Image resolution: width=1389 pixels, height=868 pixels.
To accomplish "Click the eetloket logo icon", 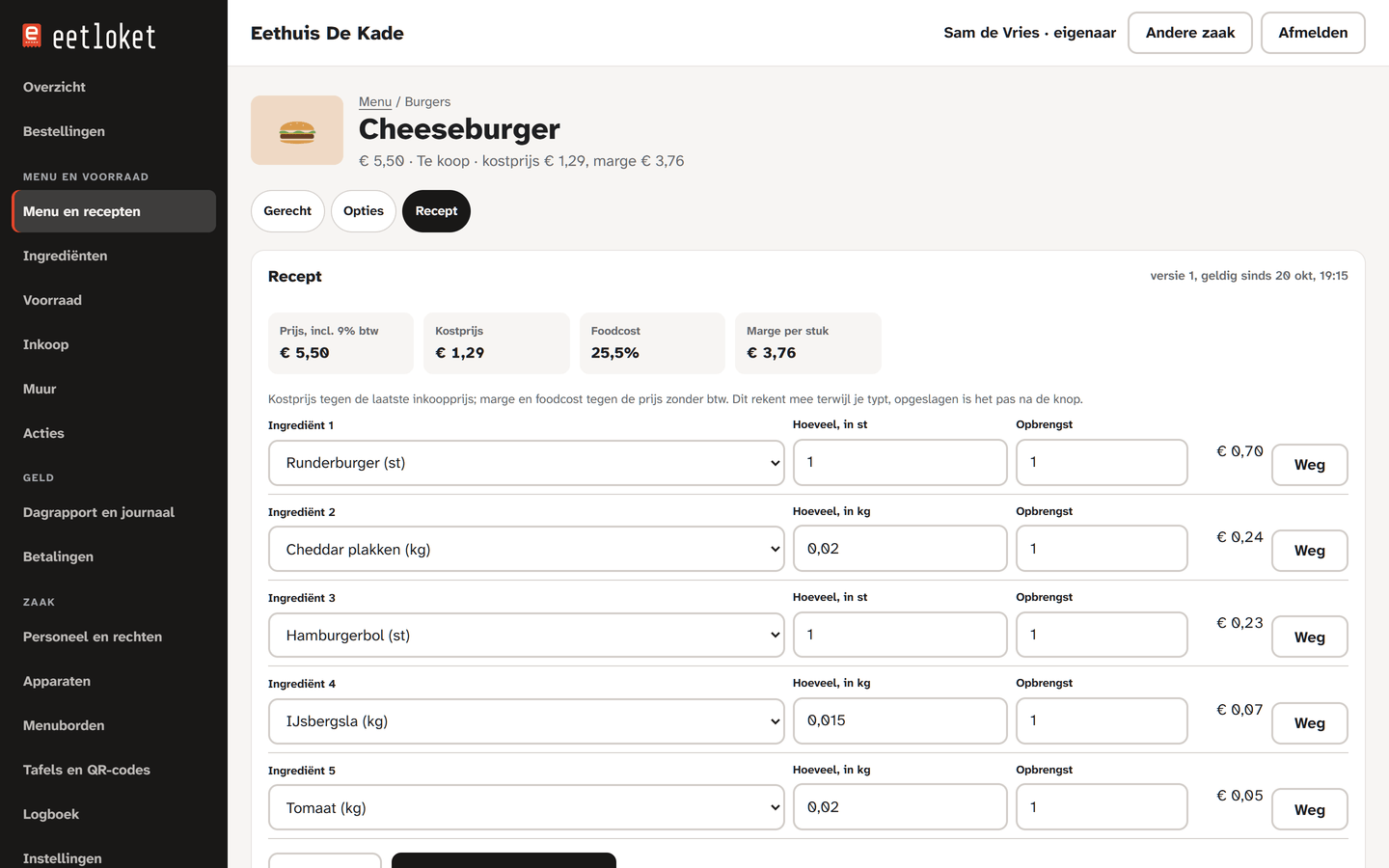I will click(32, 36).
